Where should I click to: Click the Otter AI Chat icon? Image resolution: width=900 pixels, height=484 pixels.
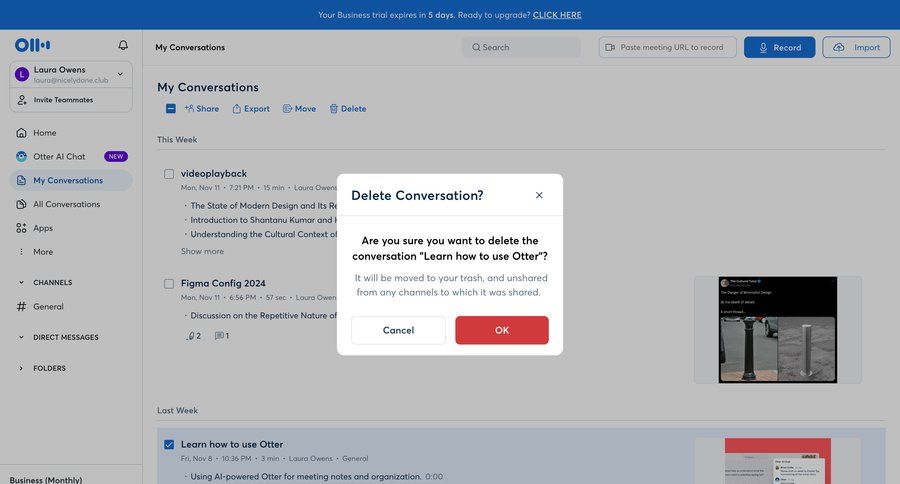[21, 157]
